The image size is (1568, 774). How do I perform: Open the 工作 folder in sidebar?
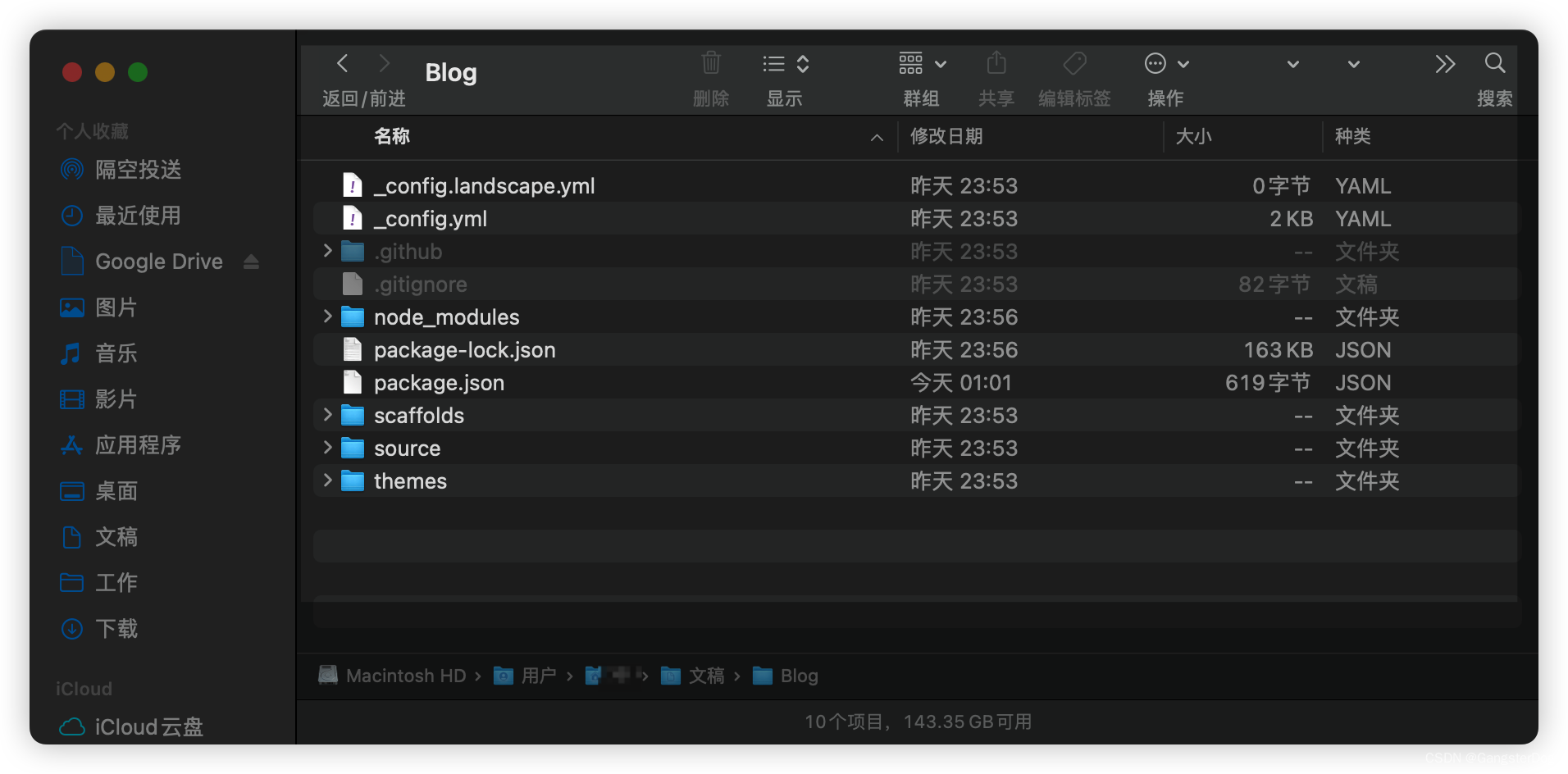tap(98, 583)
